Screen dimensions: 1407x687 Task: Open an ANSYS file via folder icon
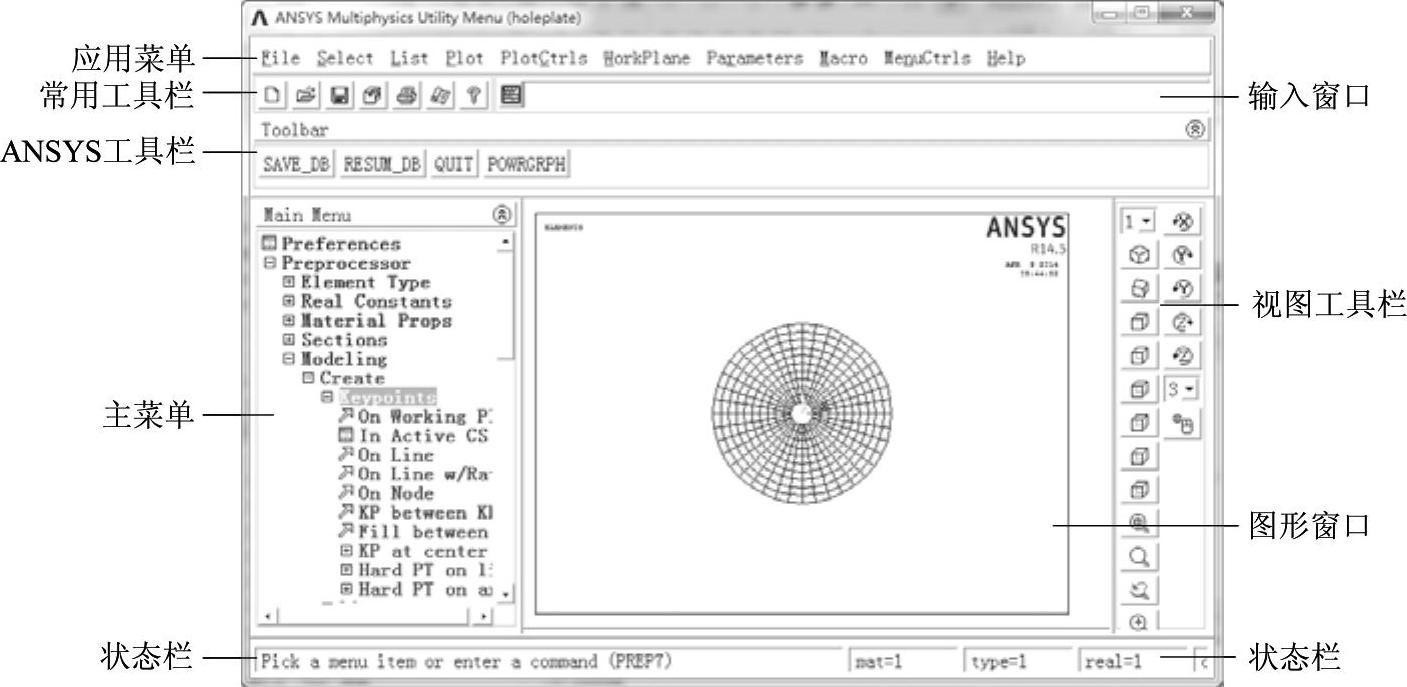[307, 96]
